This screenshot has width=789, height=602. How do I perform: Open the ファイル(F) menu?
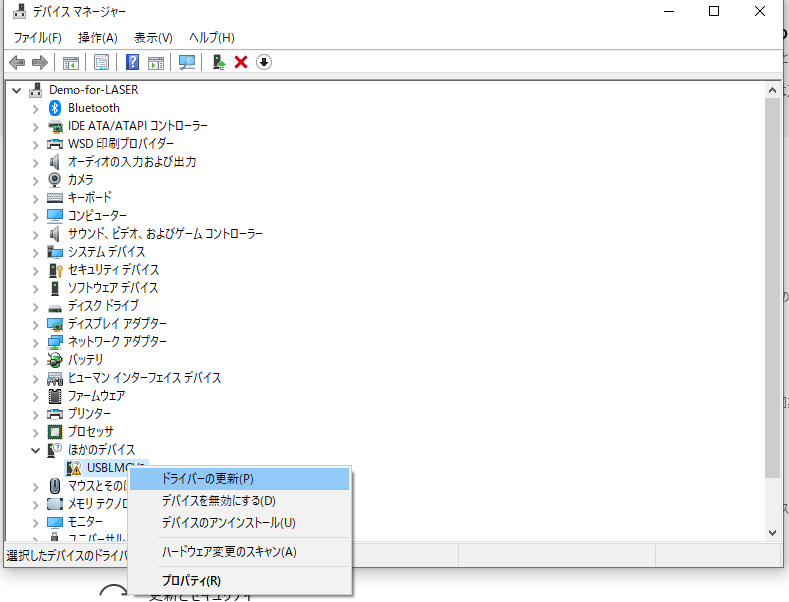[37, 37]
